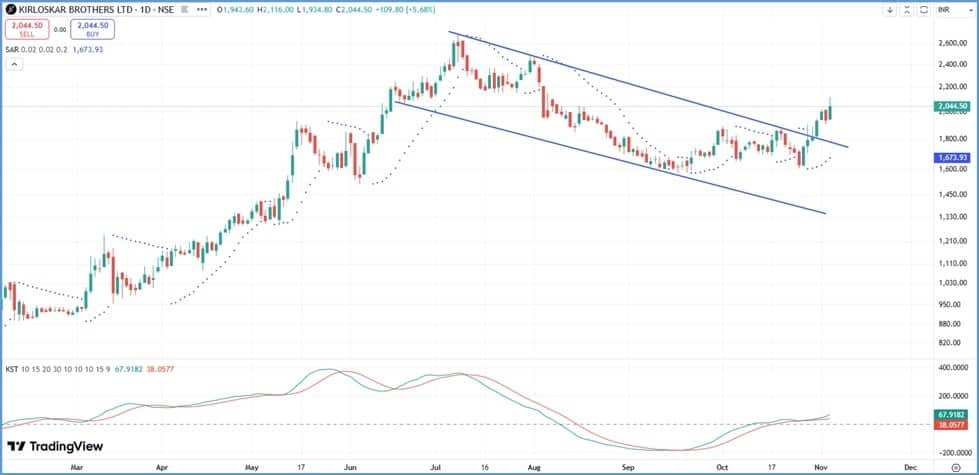Image resolution: width=979 pixels, height=475 pixels.
Task: Click the Kirloskar Brothers symbol logo icon
Action: point(10,9)
